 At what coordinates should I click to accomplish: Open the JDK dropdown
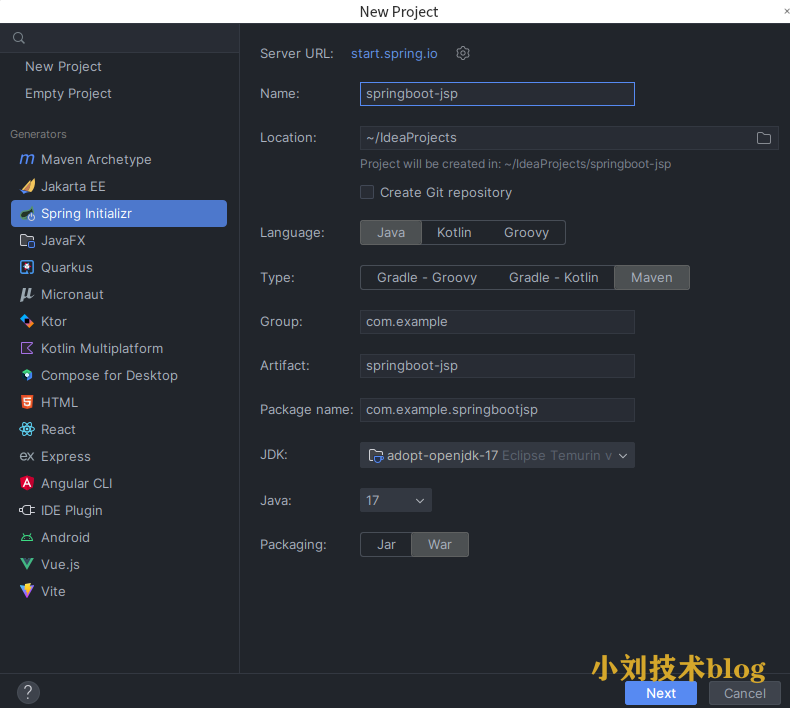coord(497,456)
